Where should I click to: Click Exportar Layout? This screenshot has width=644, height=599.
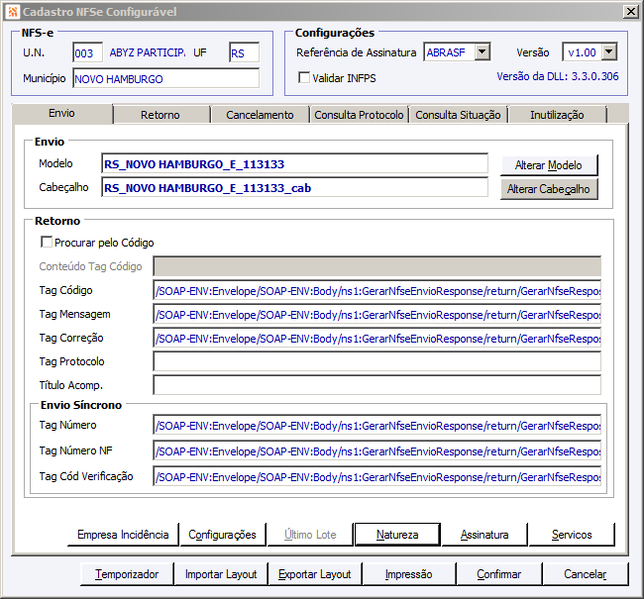pyautogui.click(x=315, y=574)
